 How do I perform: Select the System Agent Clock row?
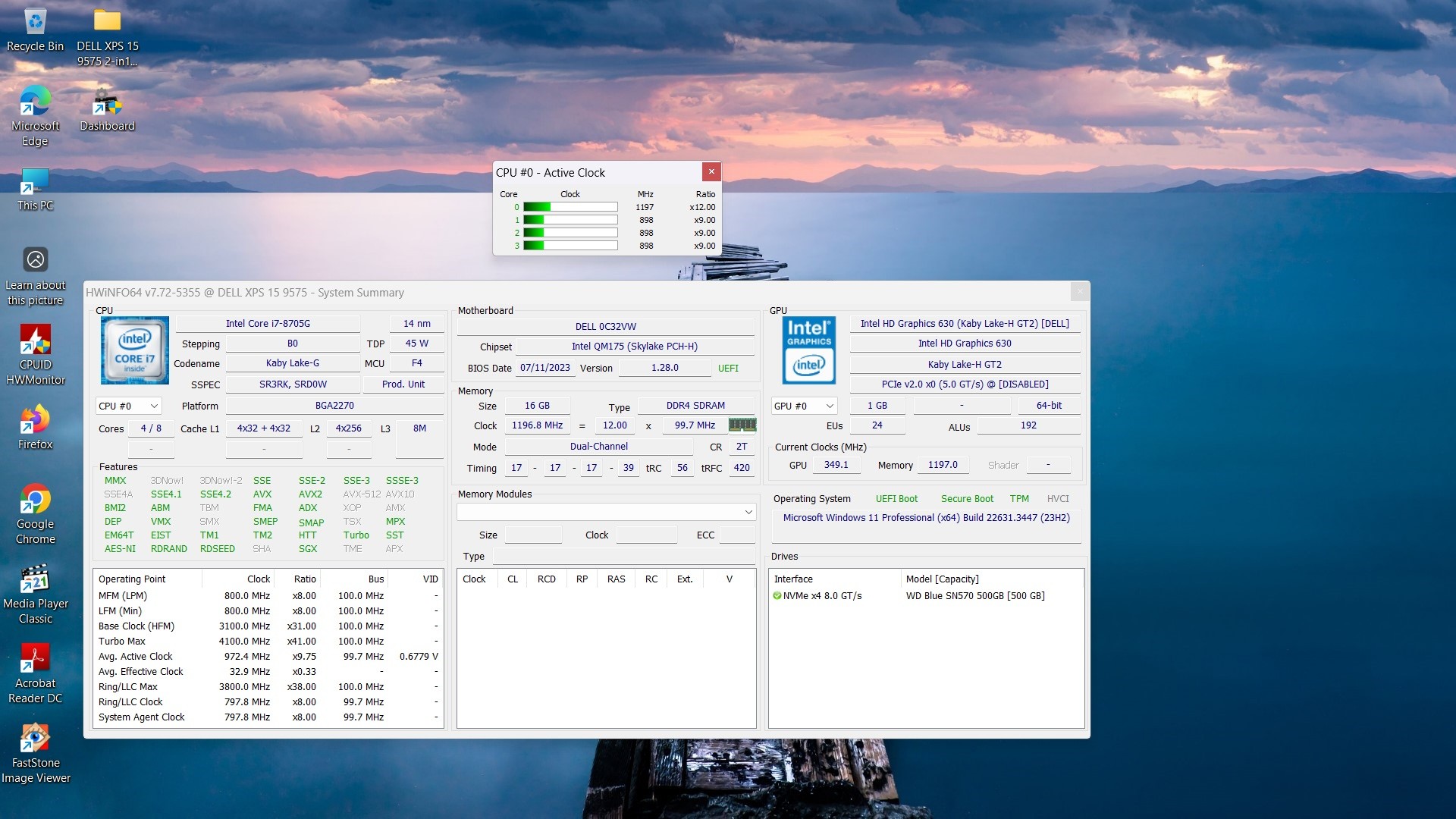[x=268, y=717]
